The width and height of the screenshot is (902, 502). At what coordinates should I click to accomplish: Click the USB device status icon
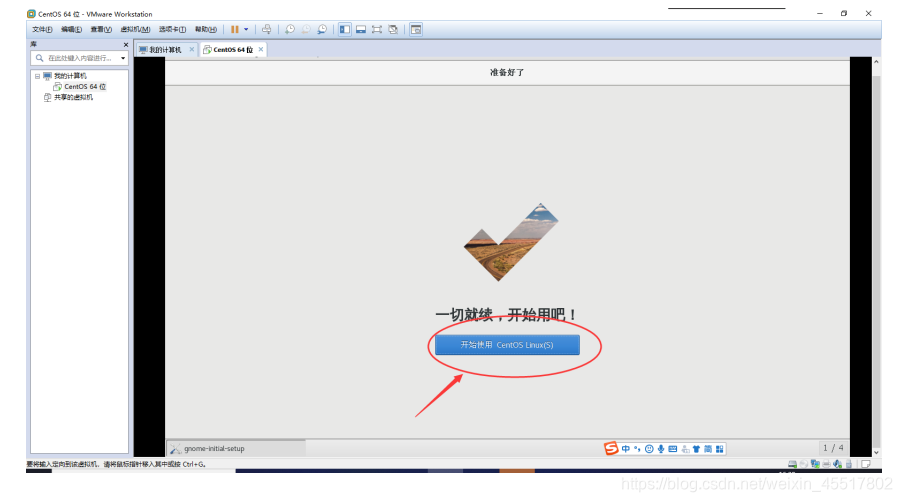[849, 464]
